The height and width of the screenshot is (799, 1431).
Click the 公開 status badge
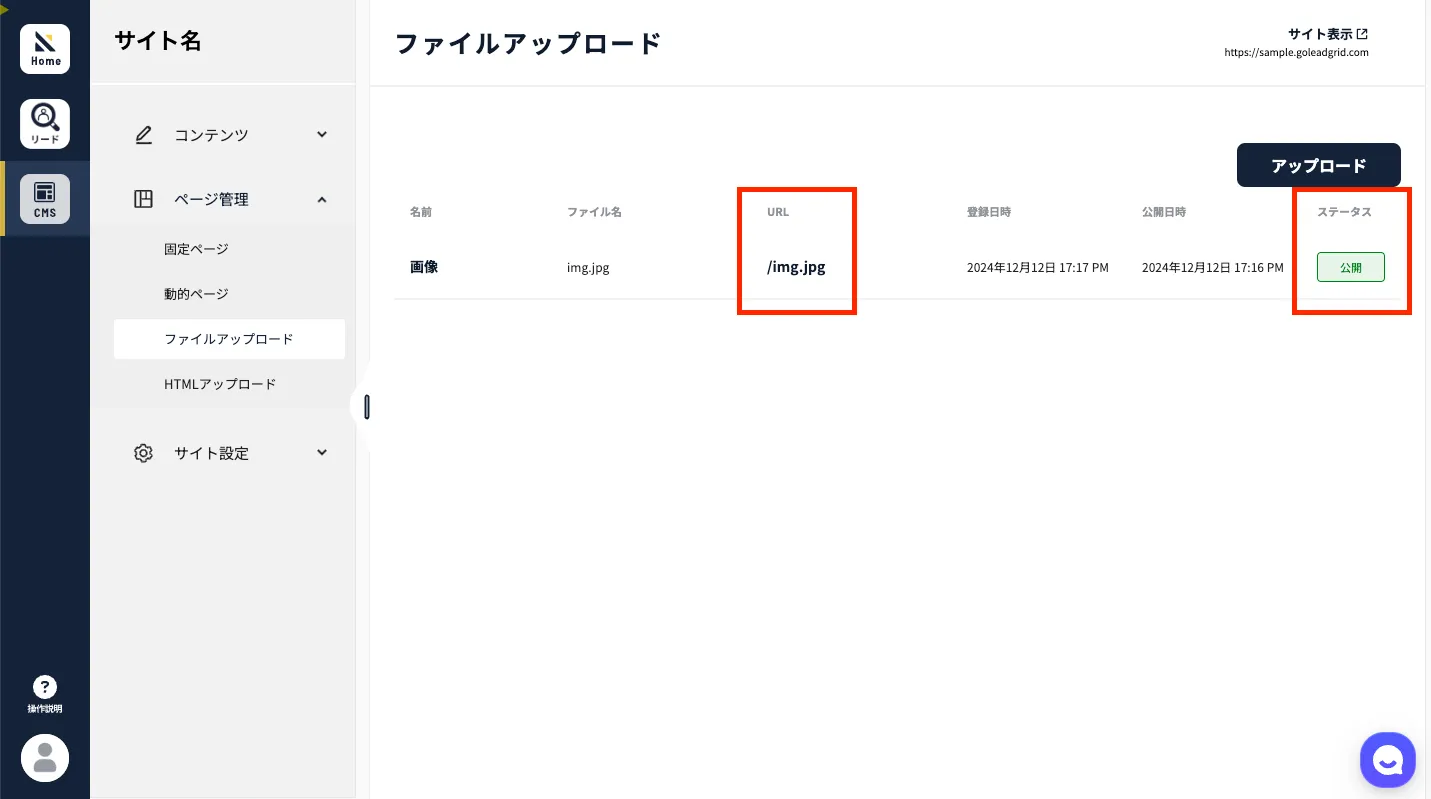point(1351,267)
